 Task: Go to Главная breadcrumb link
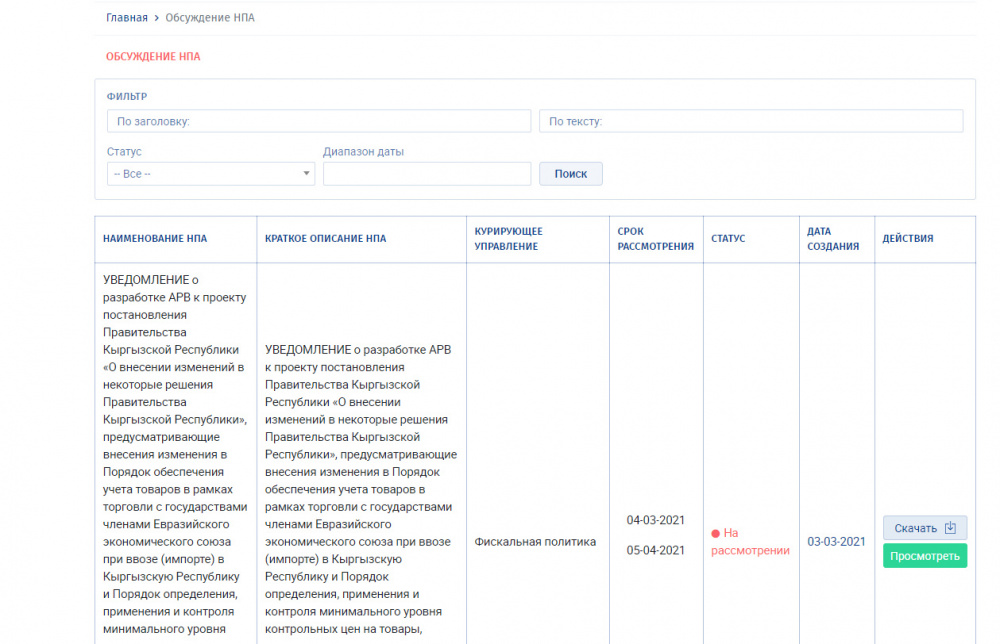pyautogui.click(x=127, y=18)
